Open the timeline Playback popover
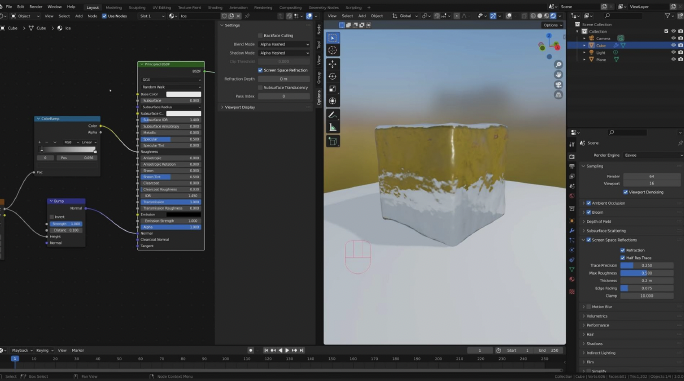684x381 pixels. click(21, 350)
